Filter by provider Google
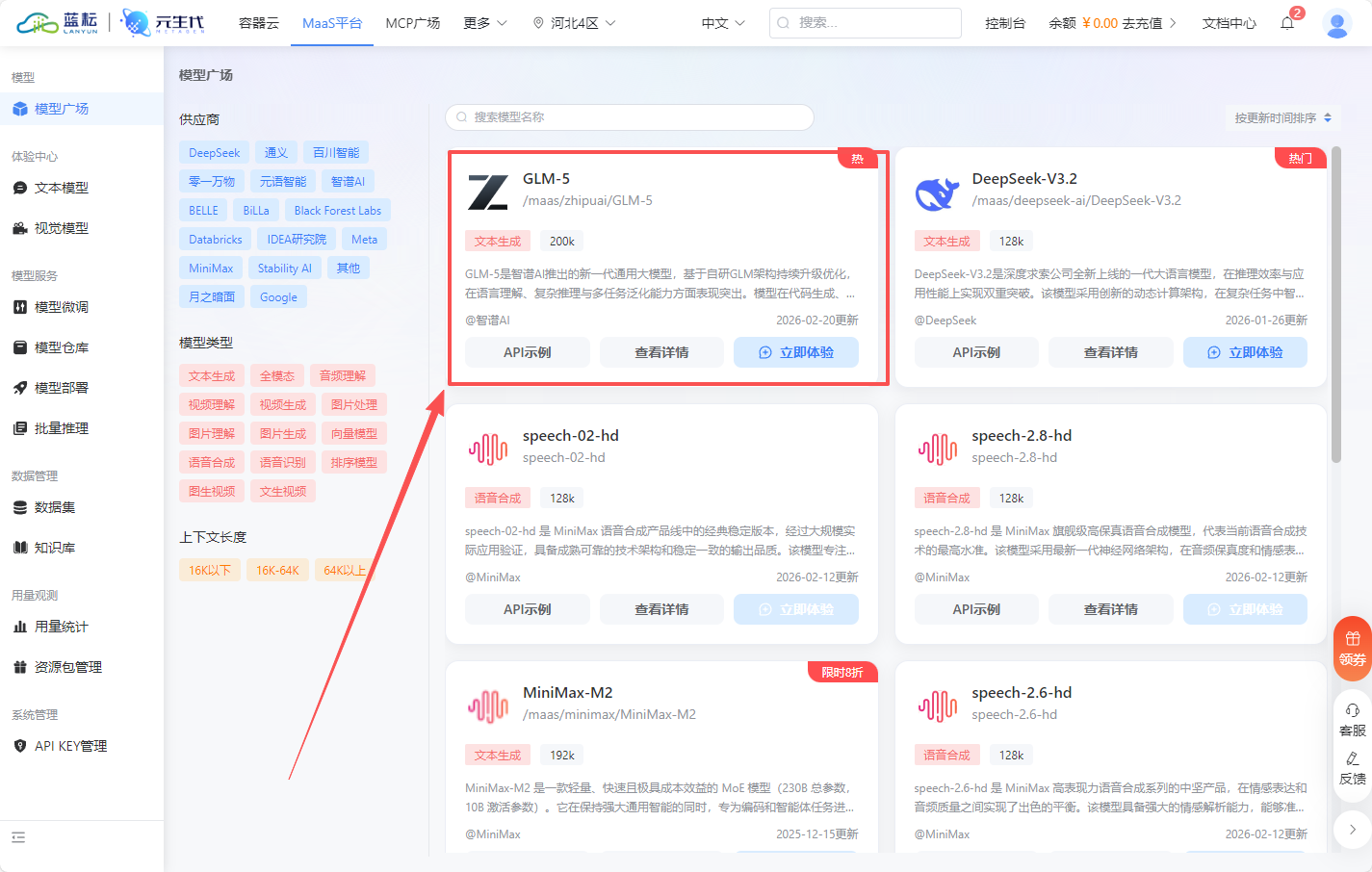The width and height of the screenshot is (1372, 872). click(278, 296)
